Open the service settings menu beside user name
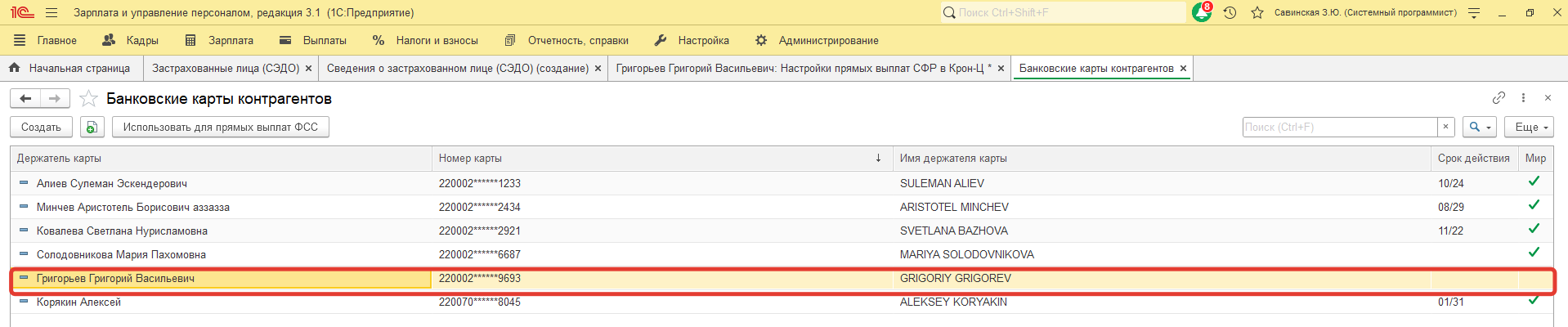The image size is (1568, 327). [1474, 13]
